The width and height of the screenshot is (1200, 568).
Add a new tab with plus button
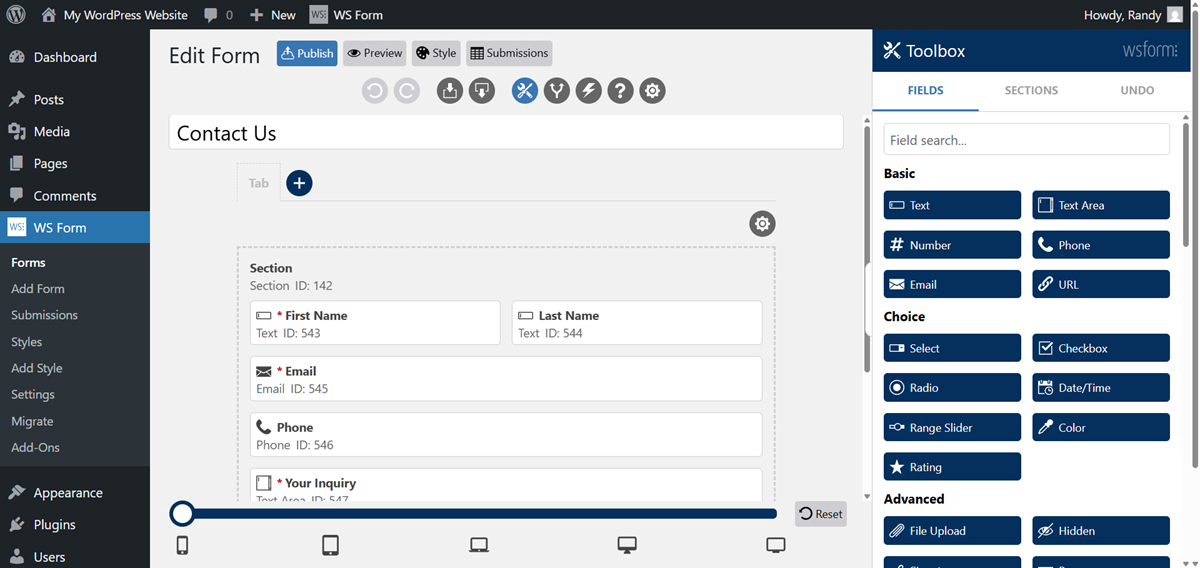coord(299,183)
